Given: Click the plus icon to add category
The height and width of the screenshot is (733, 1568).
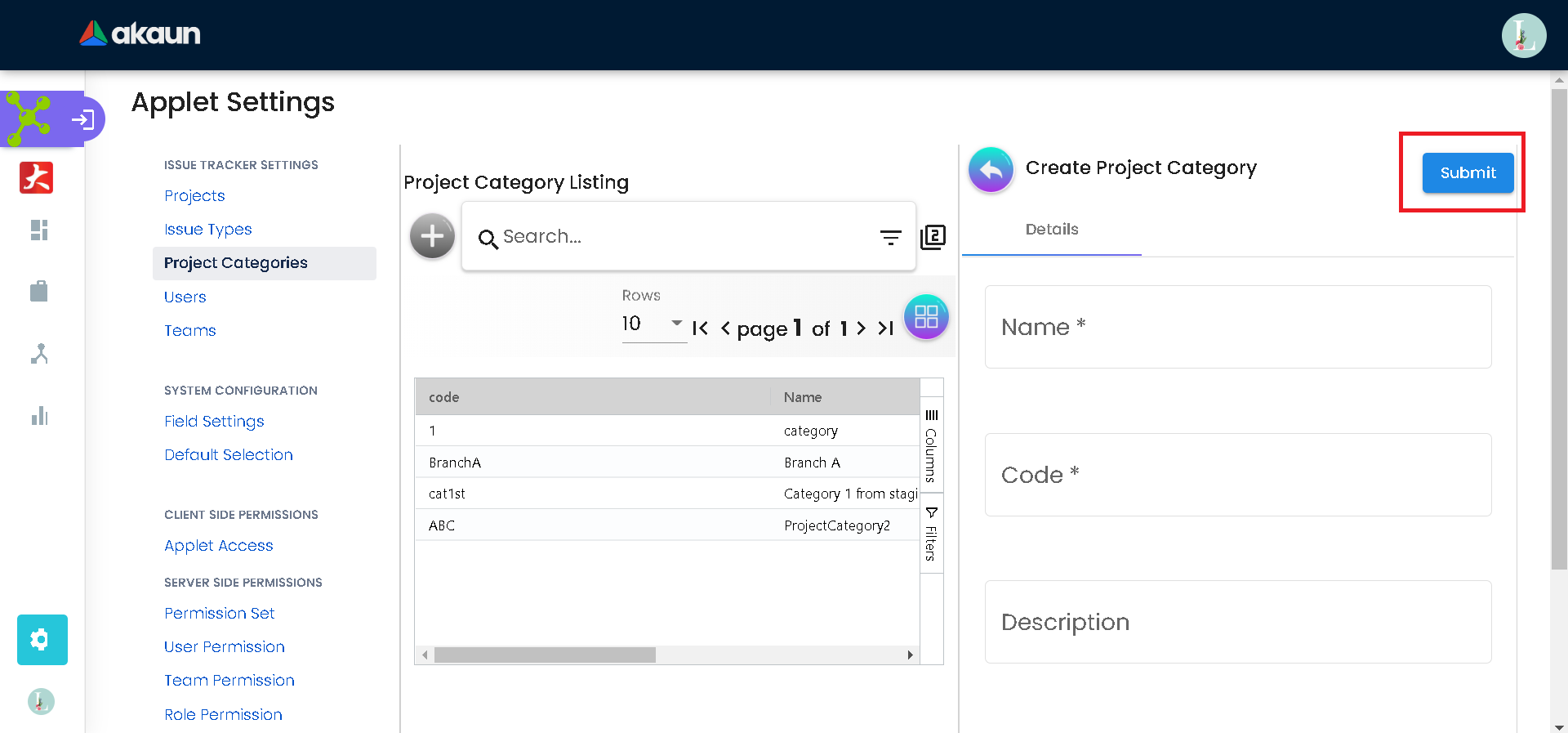Looking at the screenshot, I should [x=432, y=236].
